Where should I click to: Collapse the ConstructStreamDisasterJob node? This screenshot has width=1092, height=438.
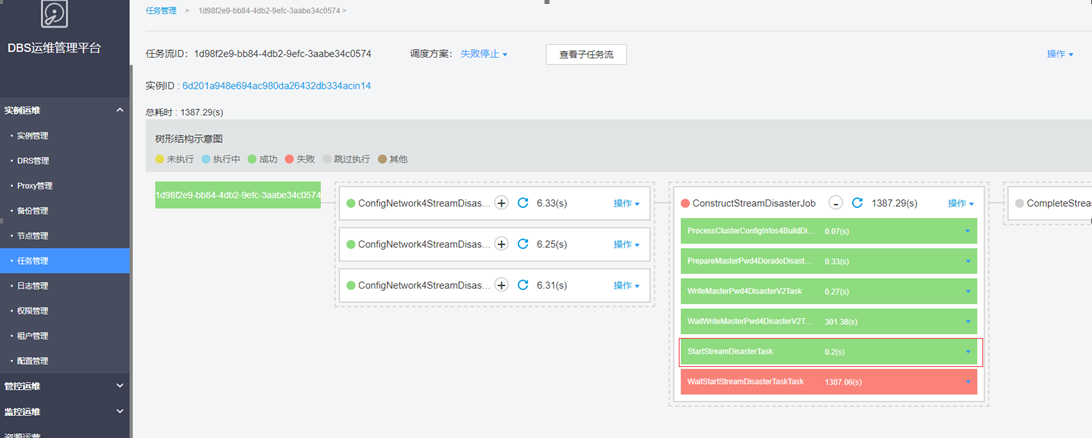pos(836,203)
